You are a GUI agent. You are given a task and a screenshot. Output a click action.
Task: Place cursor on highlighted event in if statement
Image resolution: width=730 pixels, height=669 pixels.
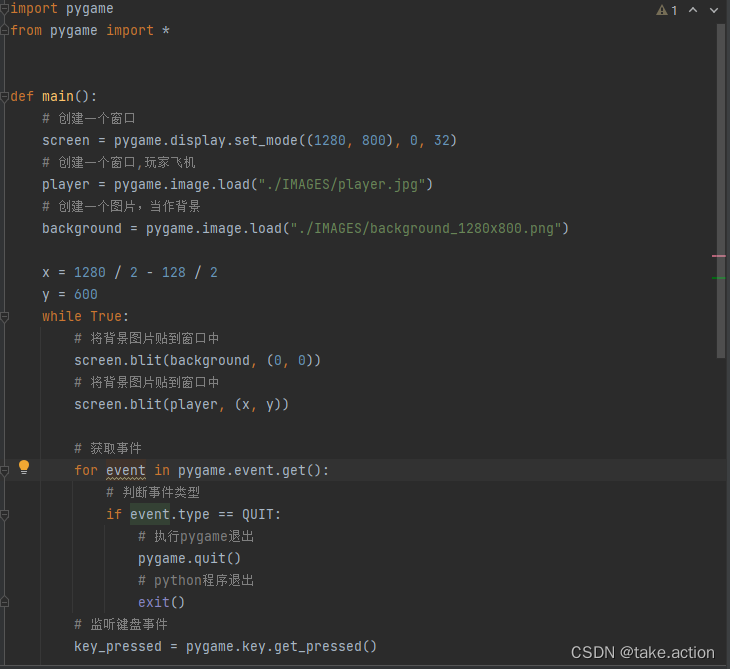click(149, 514)
